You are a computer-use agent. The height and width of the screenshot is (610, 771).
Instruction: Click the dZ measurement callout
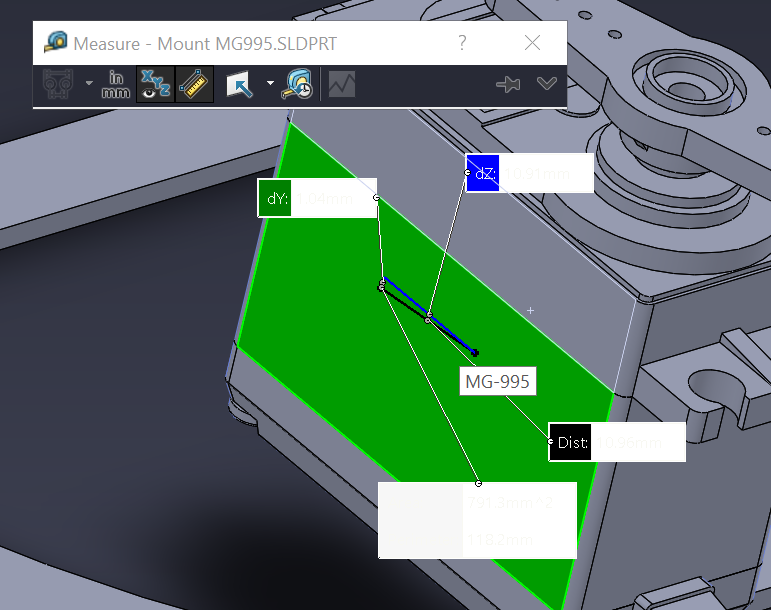point(530,173)
